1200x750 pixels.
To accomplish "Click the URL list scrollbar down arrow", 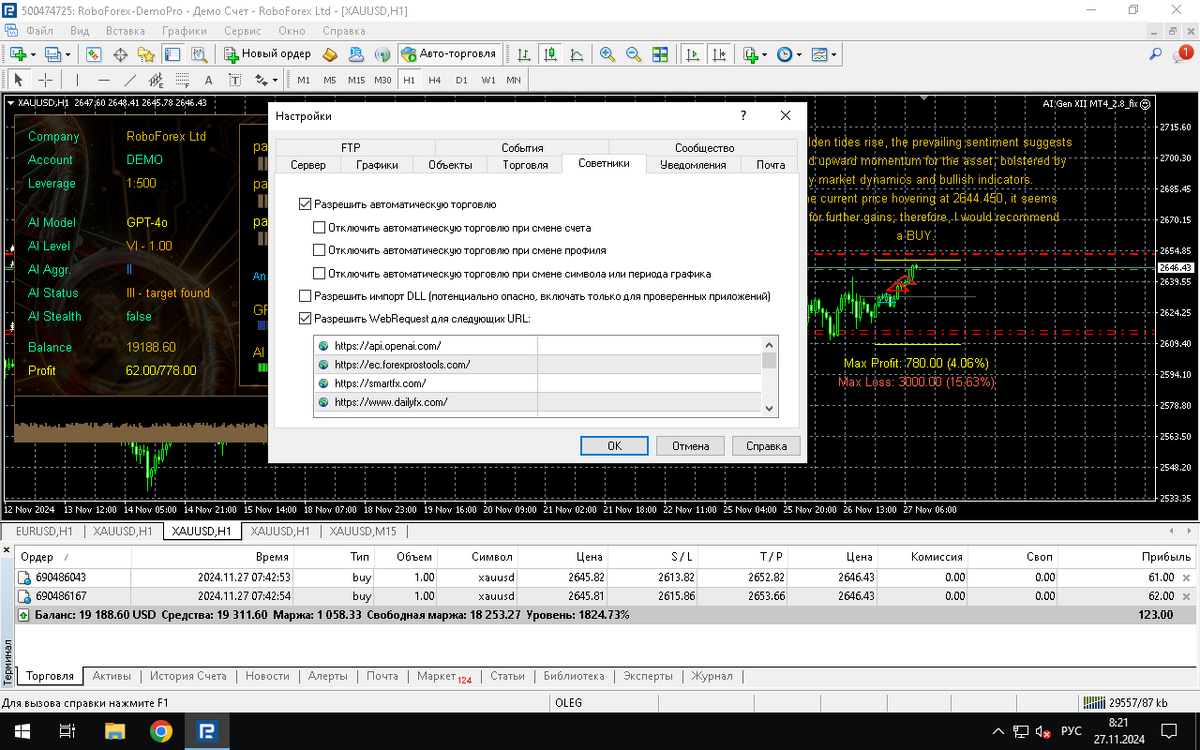I will coord(769,408).
